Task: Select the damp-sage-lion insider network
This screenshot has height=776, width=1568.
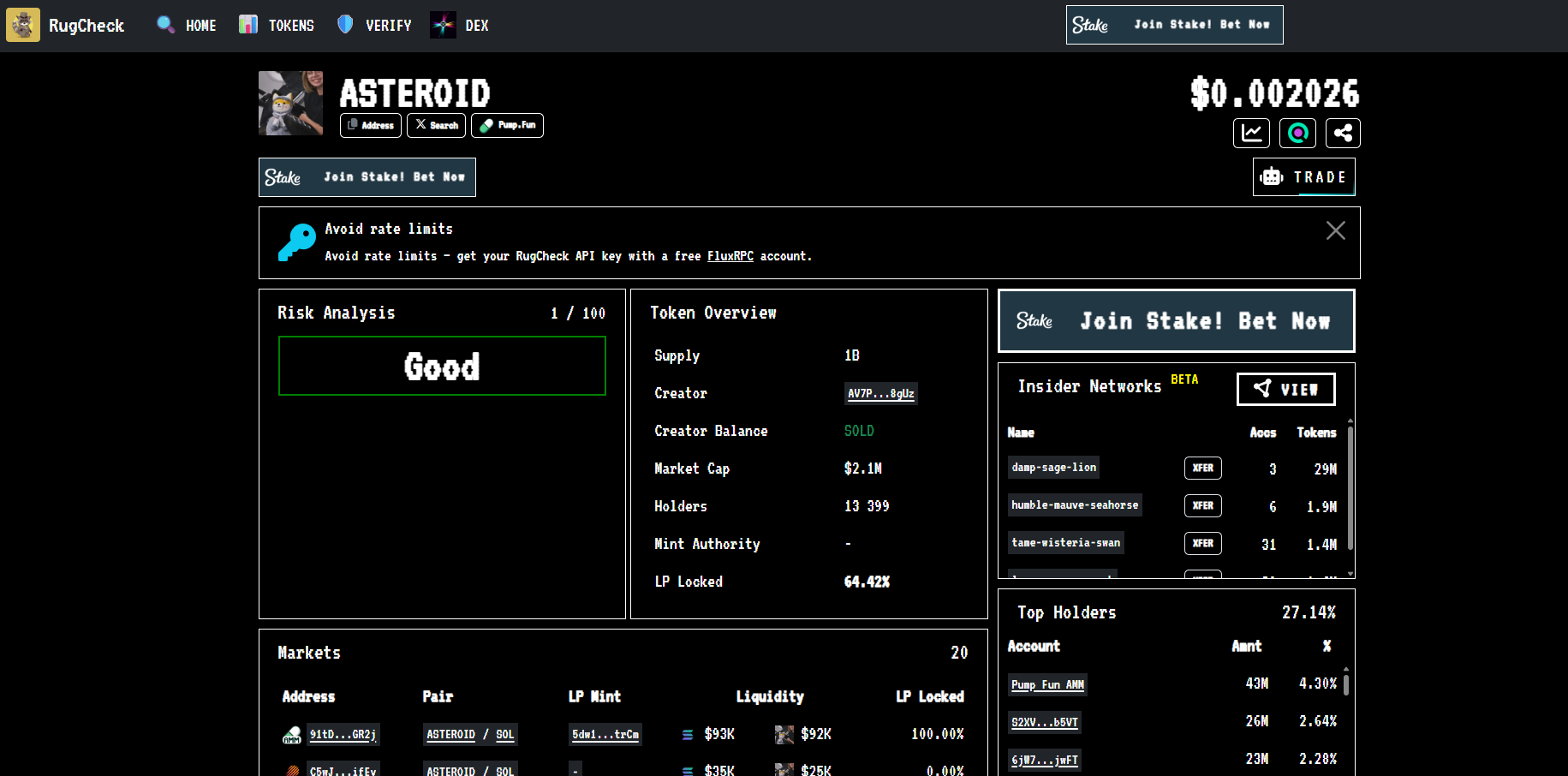Action: pos(1053,468)
